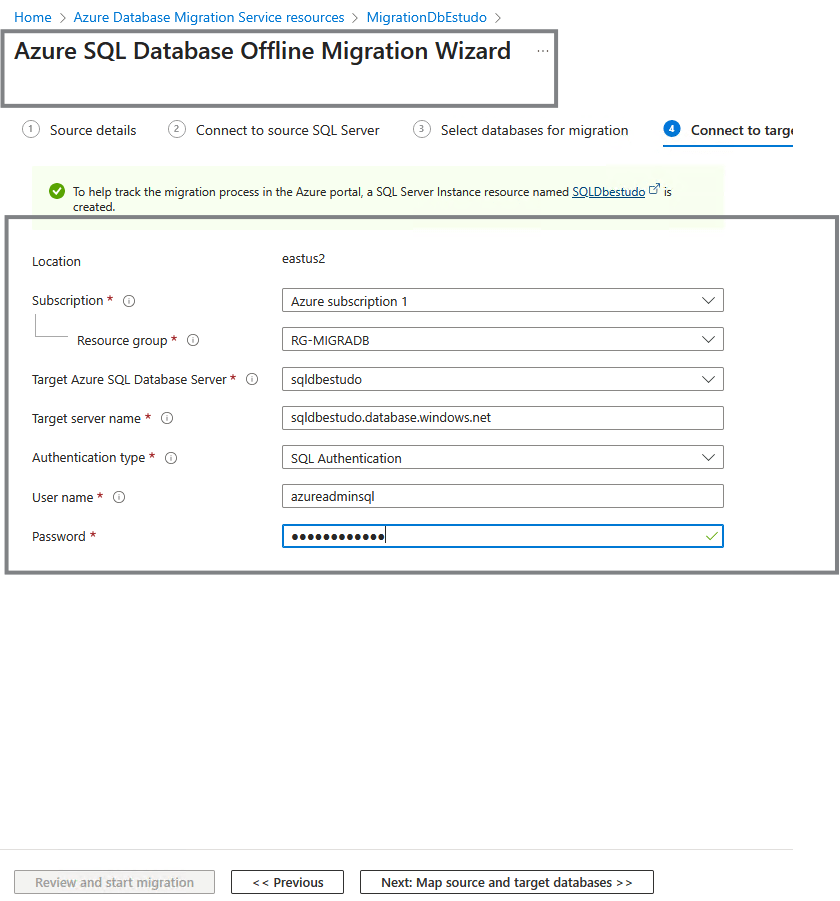
Task: Navigate to MigrationDbEstudo breadcrumb
Action: click(x=426, y=18)
